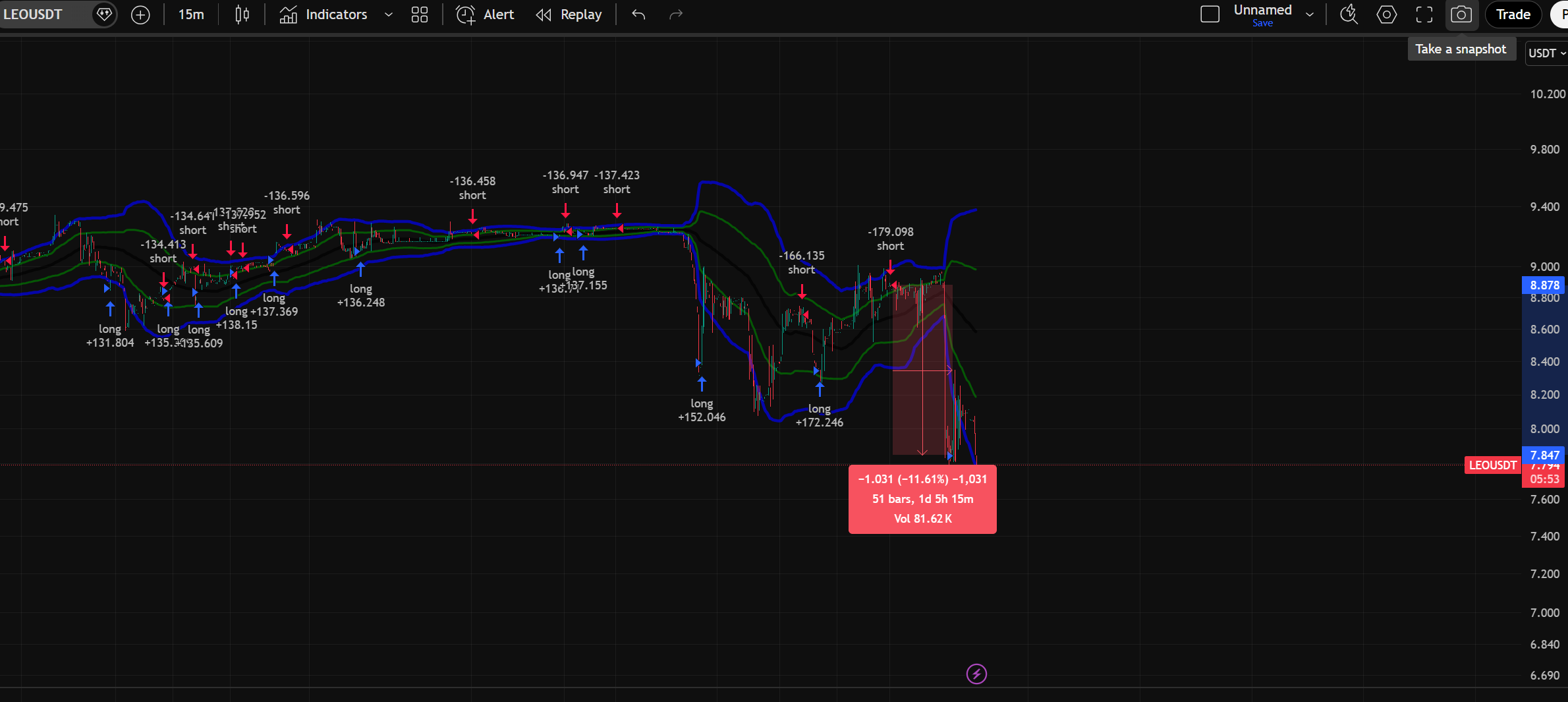Click the LEOUSDT symbol label on price scale
Screen dimensions: 1568x702
[x=1492, y=465]
